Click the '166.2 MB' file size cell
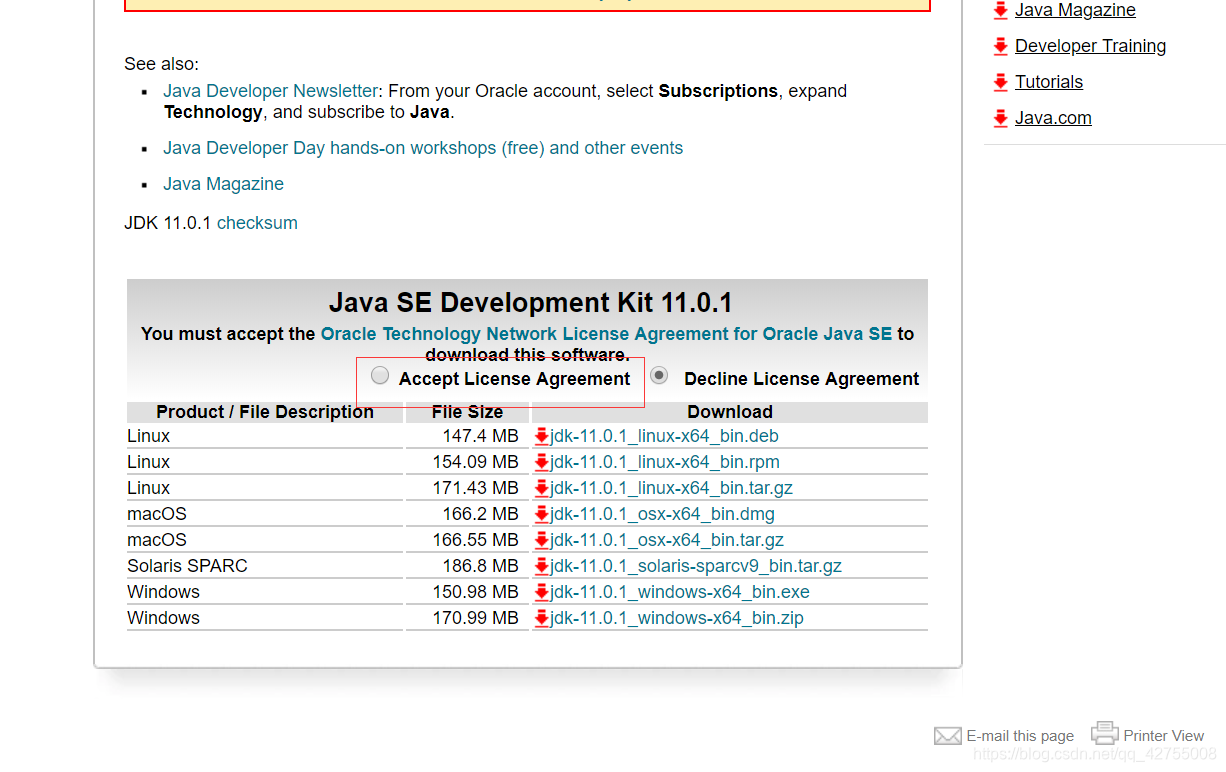Image resolution: width=1226 pixels, height=772 pixels. 467,514
